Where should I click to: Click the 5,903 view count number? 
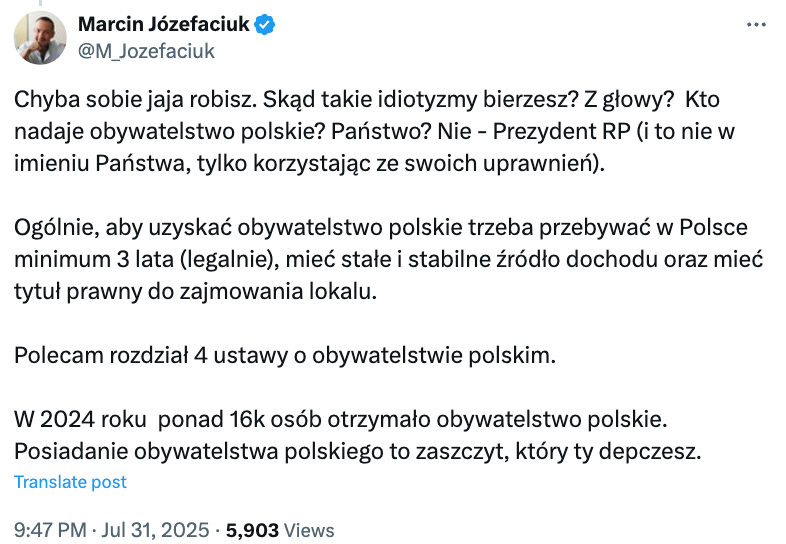pyautogui.click(x=254, y=530)
